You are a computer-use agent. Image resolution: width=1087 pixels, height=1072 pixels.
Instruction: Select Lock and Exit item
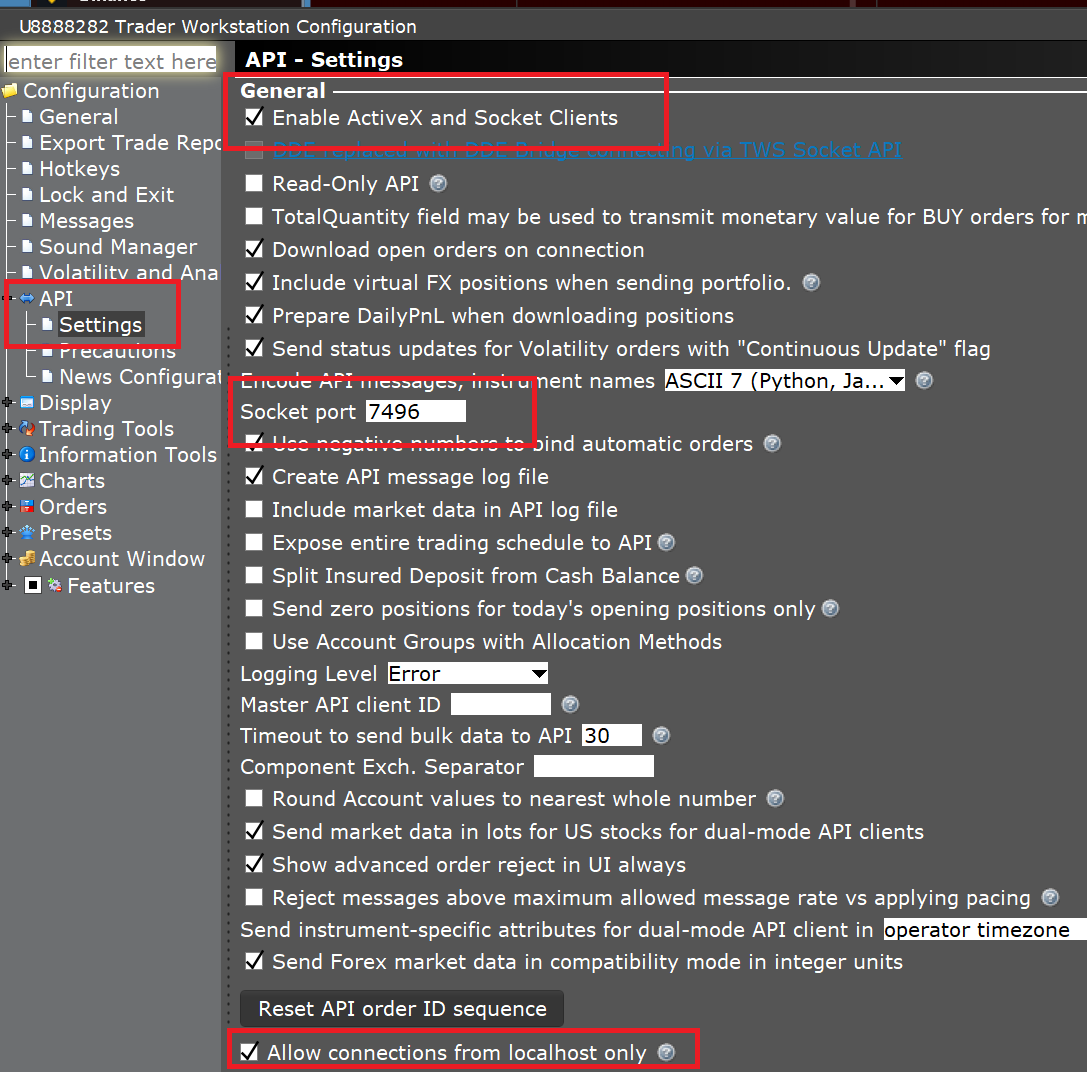tap(106, 194)
